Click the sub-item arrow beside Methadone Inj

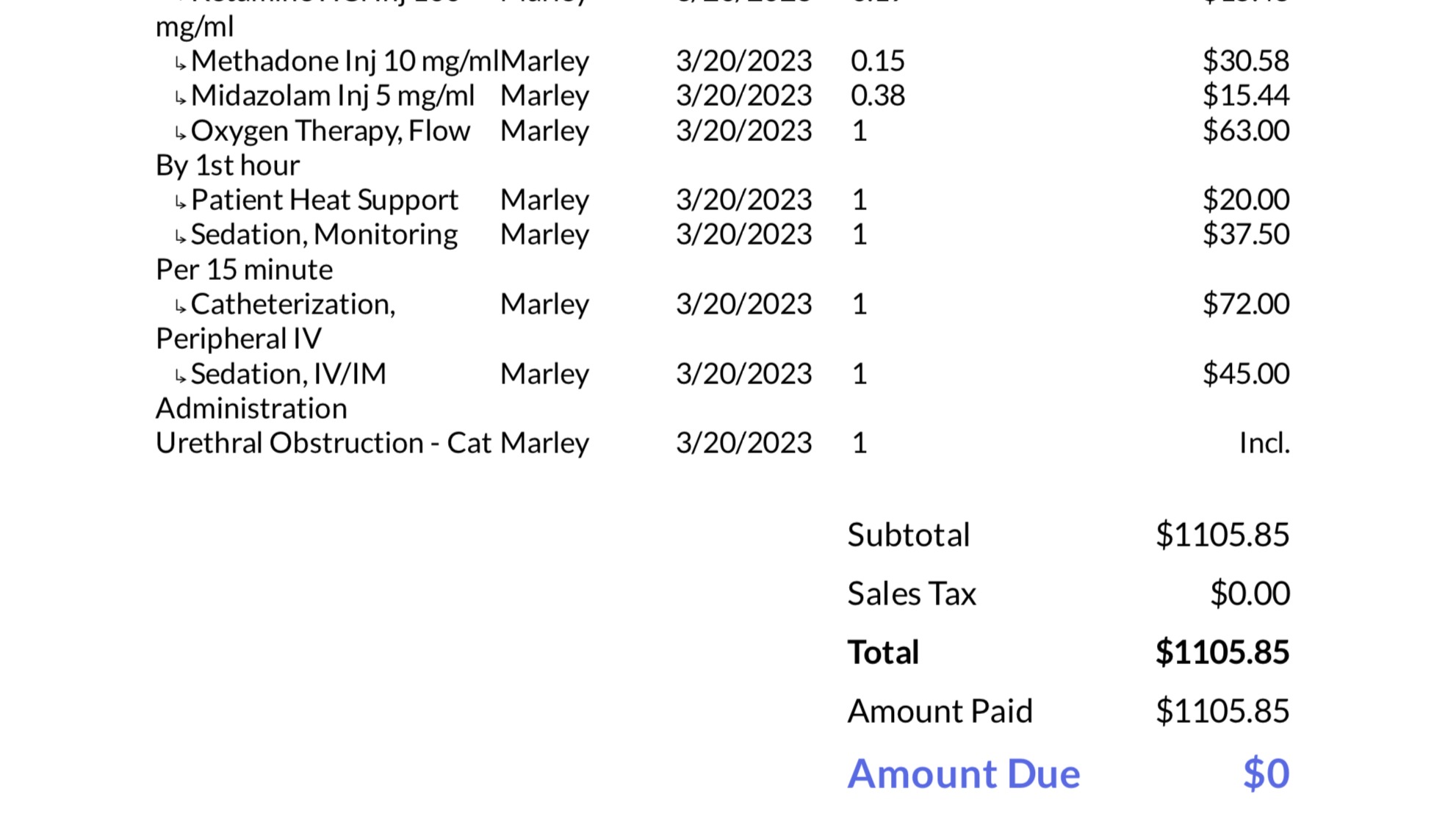coord(180,64)
